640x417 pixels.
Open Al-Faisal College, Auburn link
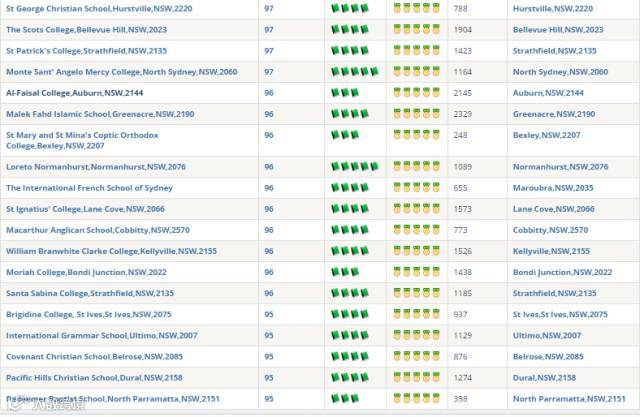[x=74, y=93]
